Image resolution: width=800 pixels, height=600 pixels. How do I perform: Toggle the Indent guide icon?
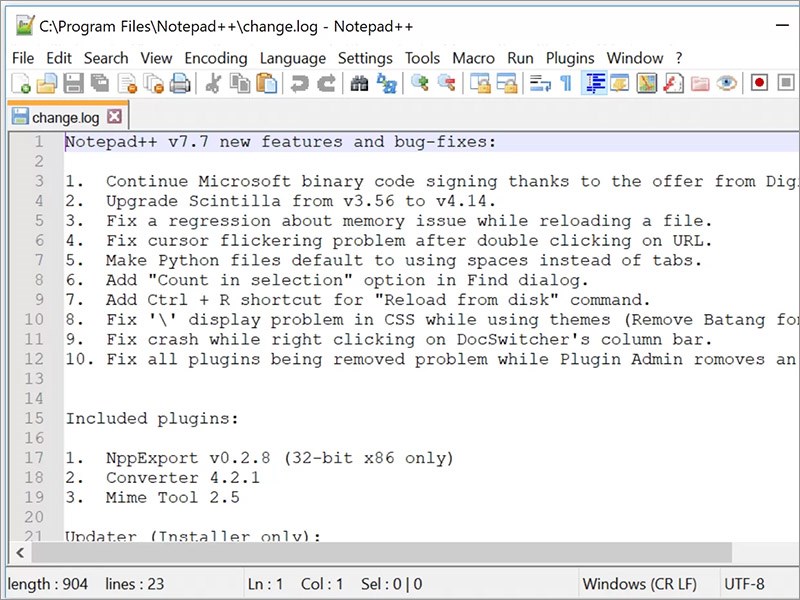point(594,83)
